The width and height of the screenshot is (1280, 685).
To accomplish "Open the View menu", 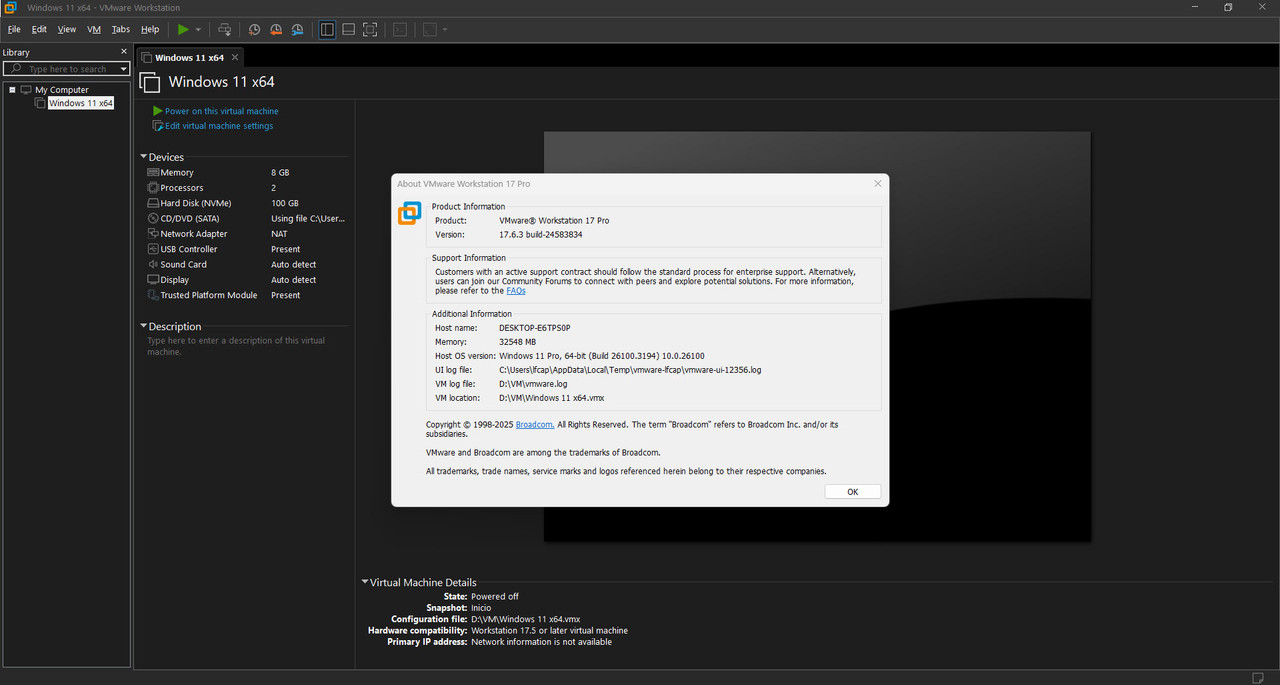I will point(67,30).
